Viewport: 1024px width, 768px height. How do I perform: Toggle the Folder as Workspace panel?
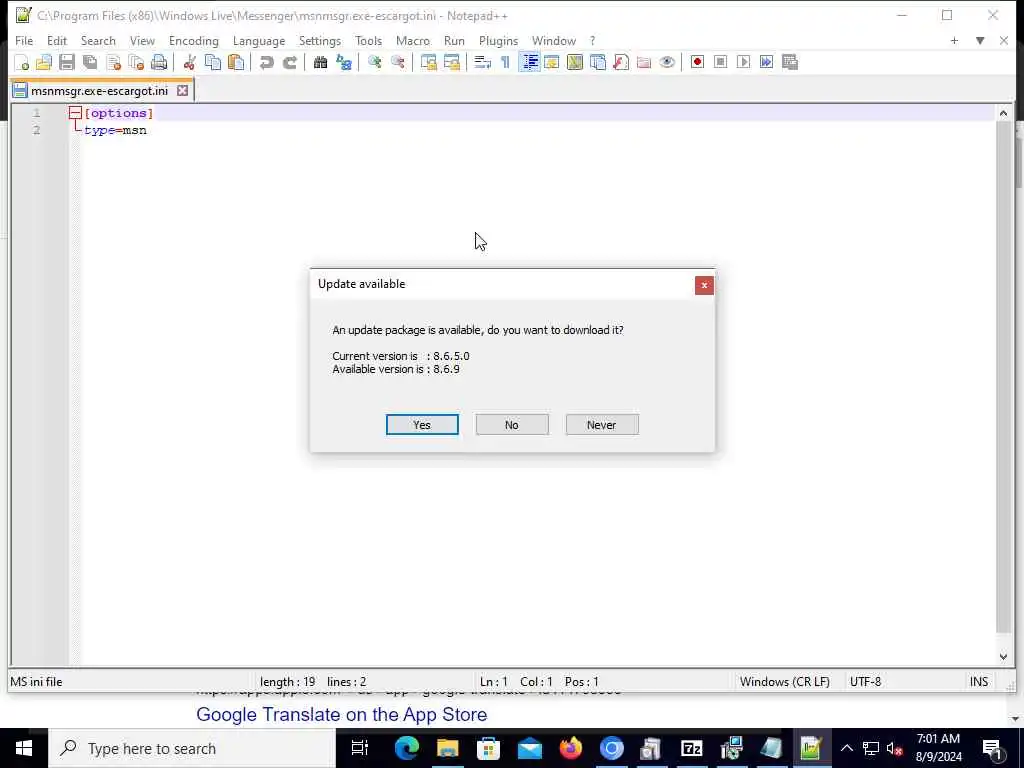click(644, 62)
